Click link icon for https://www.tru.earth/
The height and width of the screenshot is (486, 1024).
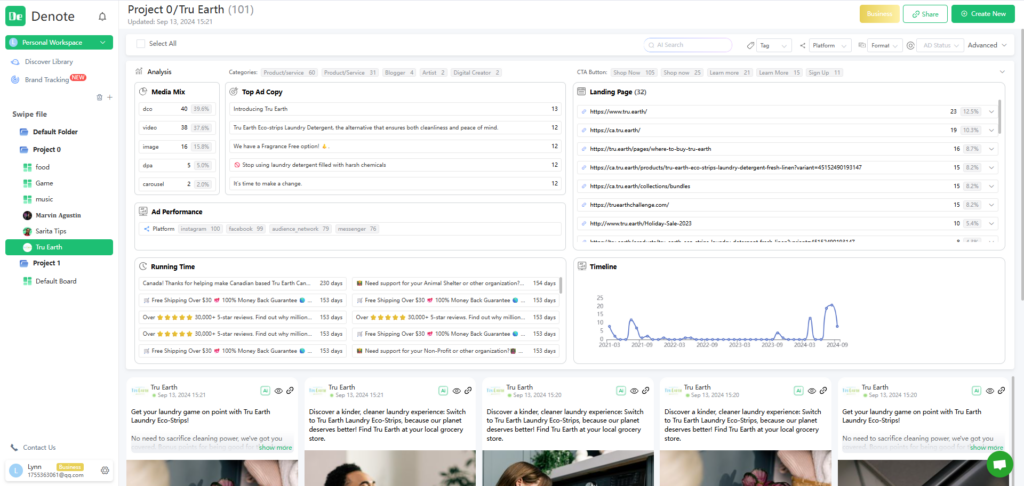pos(584,112)
